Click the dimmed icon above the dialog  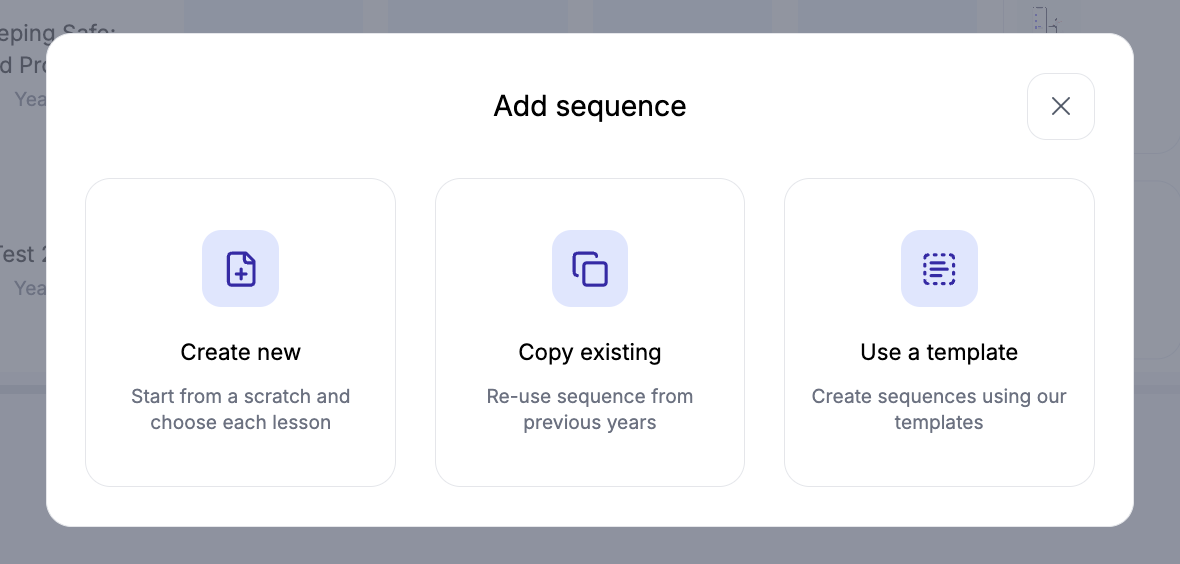[x=1045, y=18]
